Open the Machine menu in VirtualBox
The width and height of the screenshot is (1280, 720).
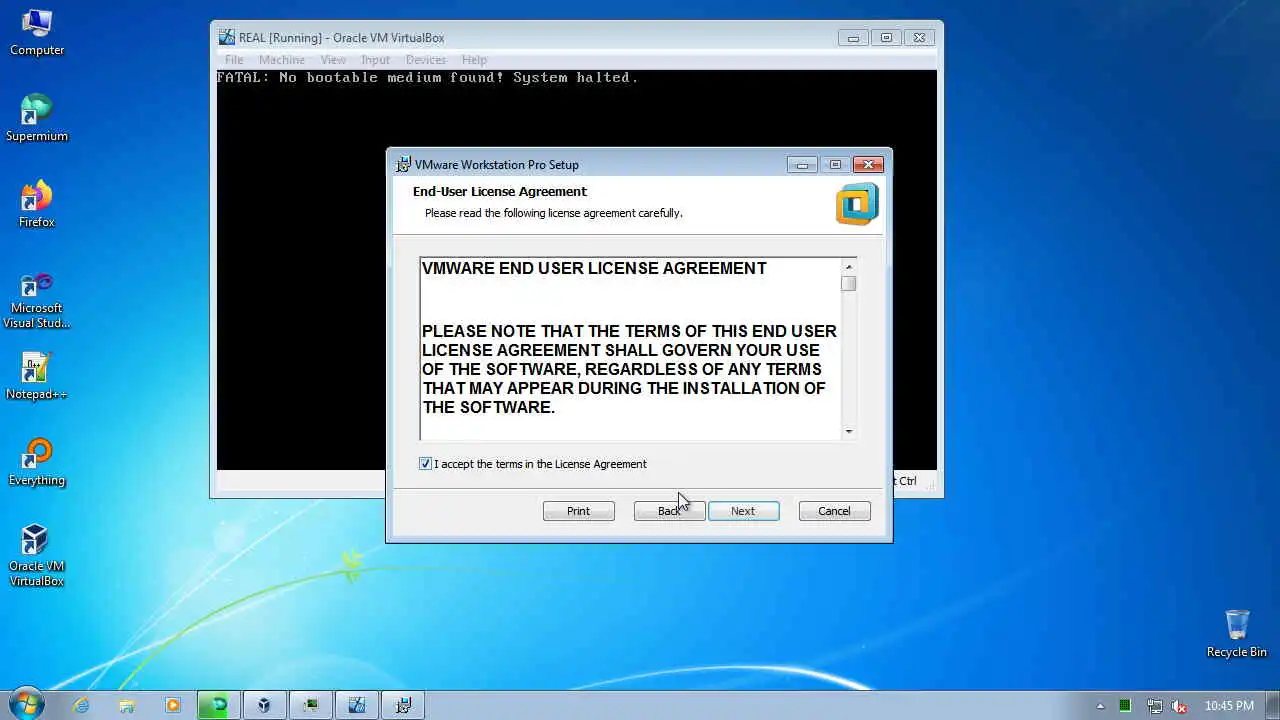[x=282, y=60]
